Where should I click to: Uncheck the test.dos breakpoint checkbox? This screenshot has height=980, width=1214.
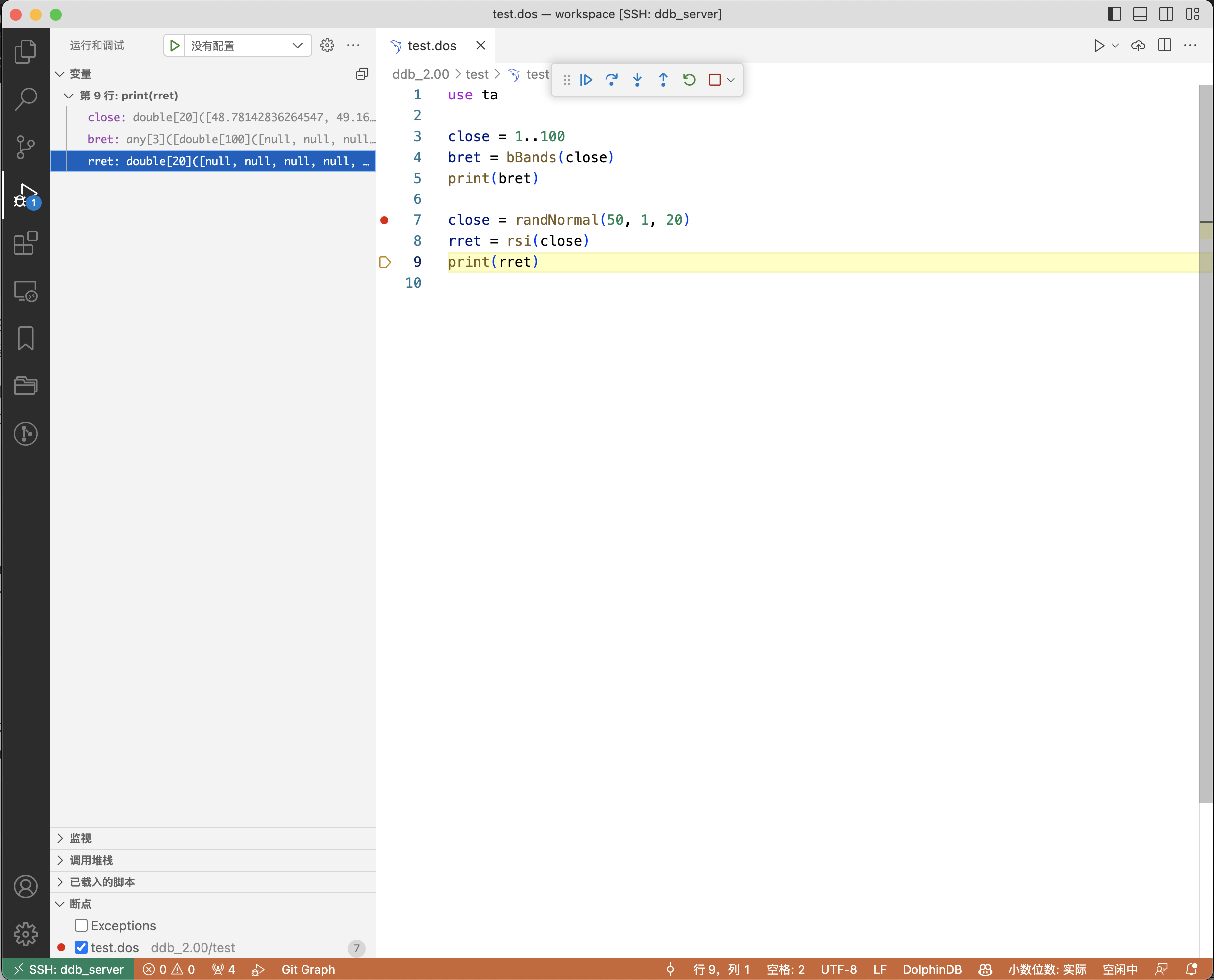81,947
